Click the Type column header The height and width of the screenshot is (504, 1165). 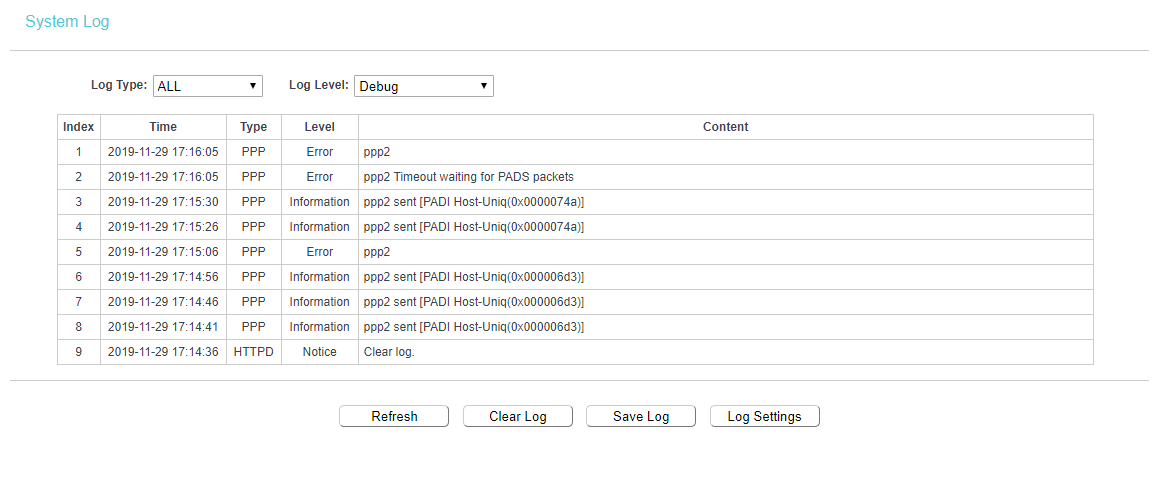click(x=254, y=127)
